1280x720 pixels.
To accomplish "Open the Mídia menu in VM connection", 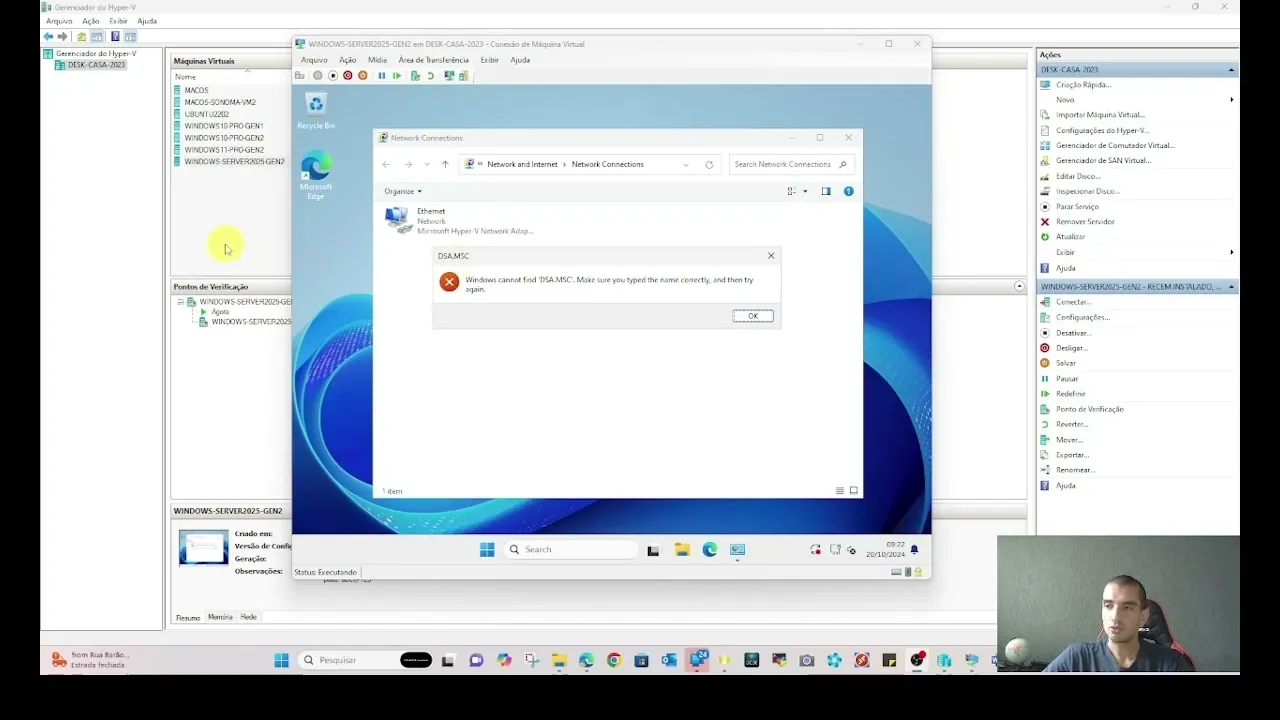I will point(377,60).
